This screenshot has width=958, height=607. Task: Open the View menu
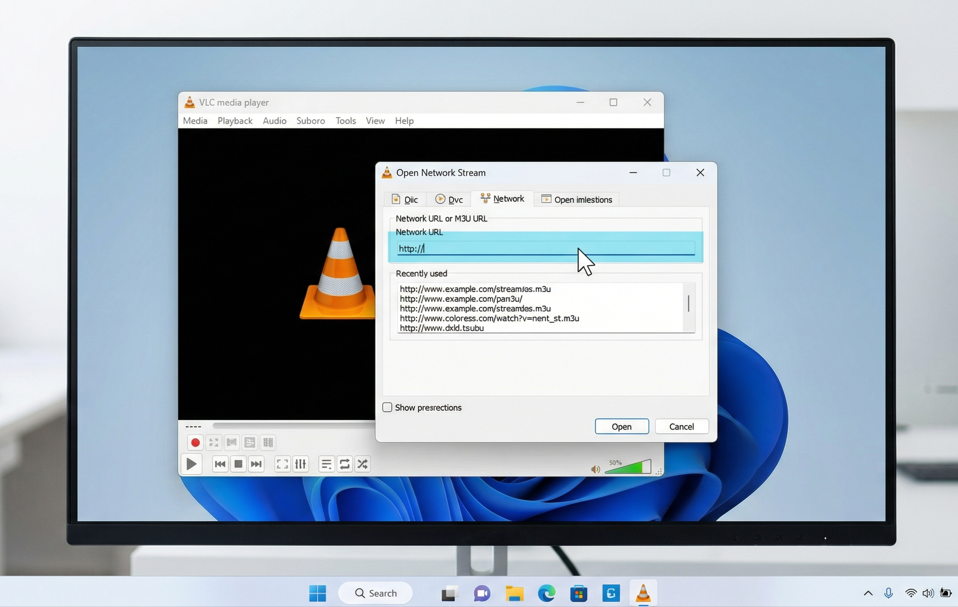[x=375, y=121]
